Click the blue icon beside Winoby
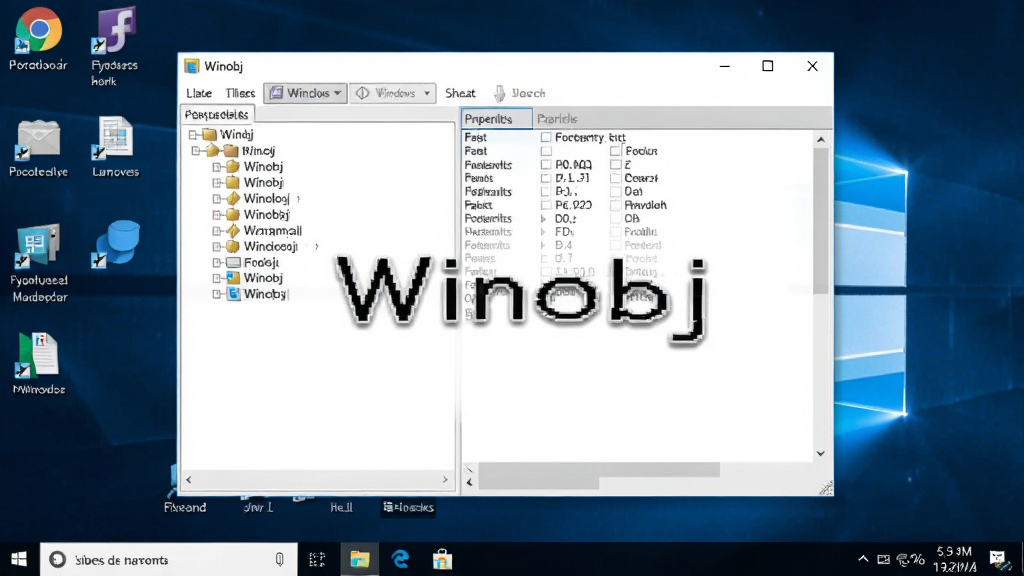1024x576 pixels. (x=233, y=294)
